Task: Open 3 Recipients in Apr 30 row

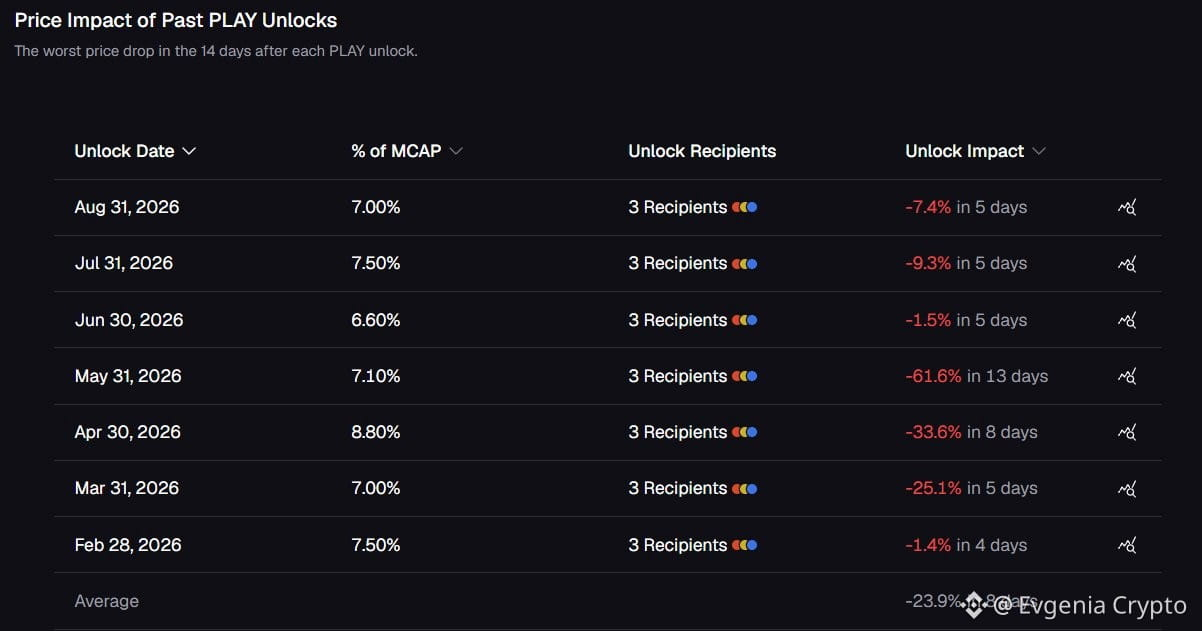Action: click(677, 432)
